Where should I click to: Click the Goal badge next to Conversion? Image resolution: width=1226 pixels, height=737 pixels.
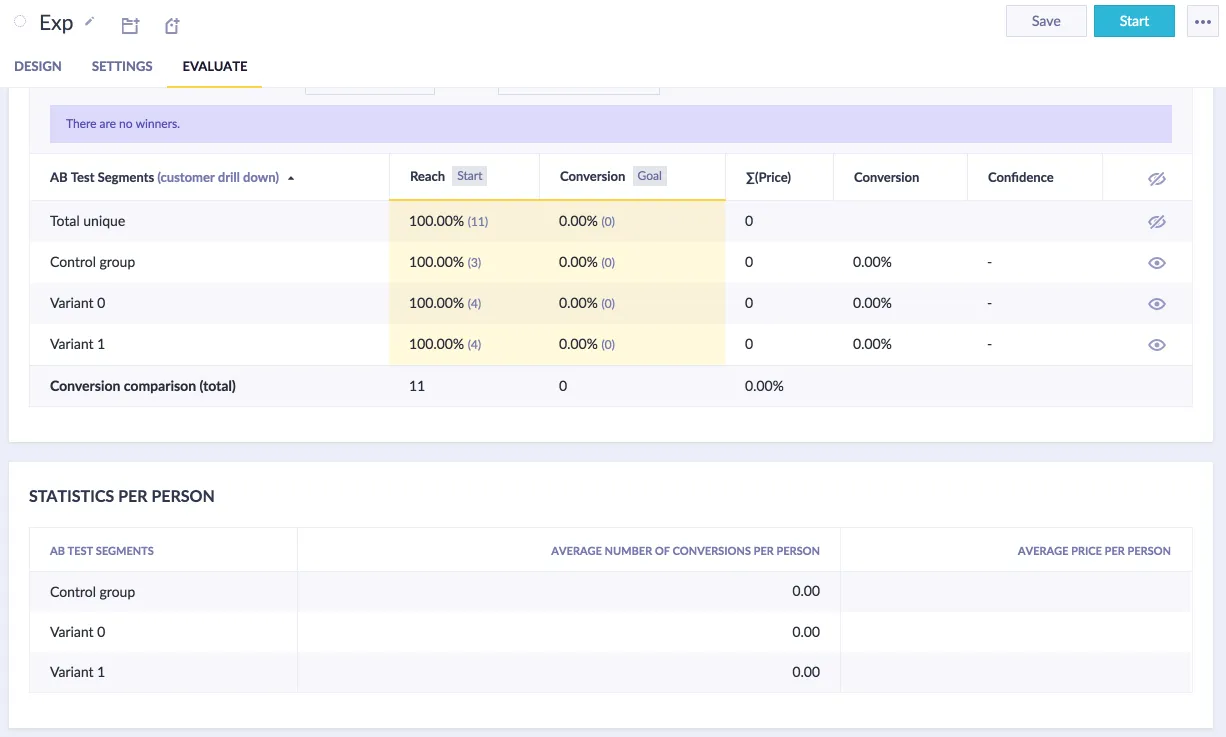[x=650, y=176]
